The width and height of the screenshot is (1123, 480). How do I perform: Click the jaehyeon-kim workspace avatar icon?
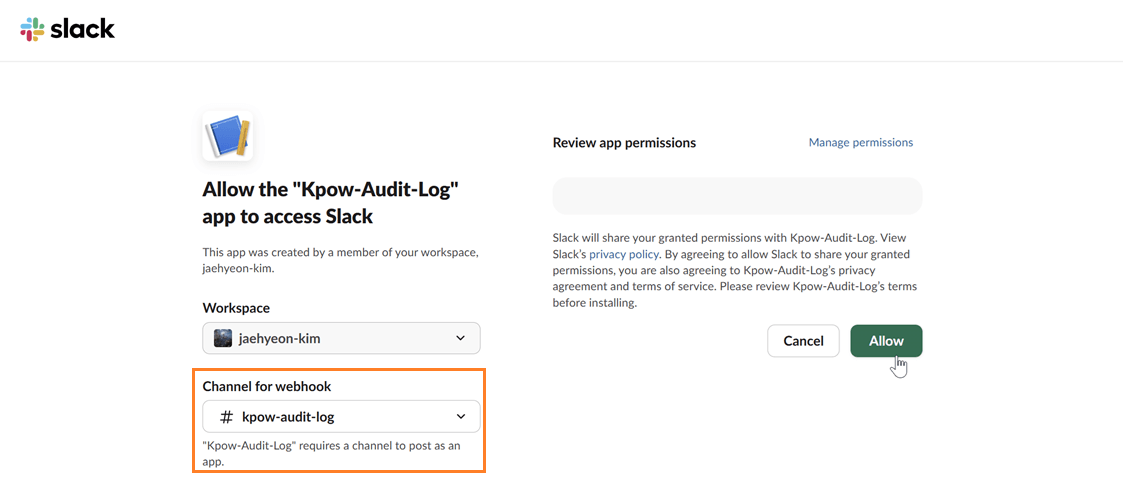pos(223,338)
